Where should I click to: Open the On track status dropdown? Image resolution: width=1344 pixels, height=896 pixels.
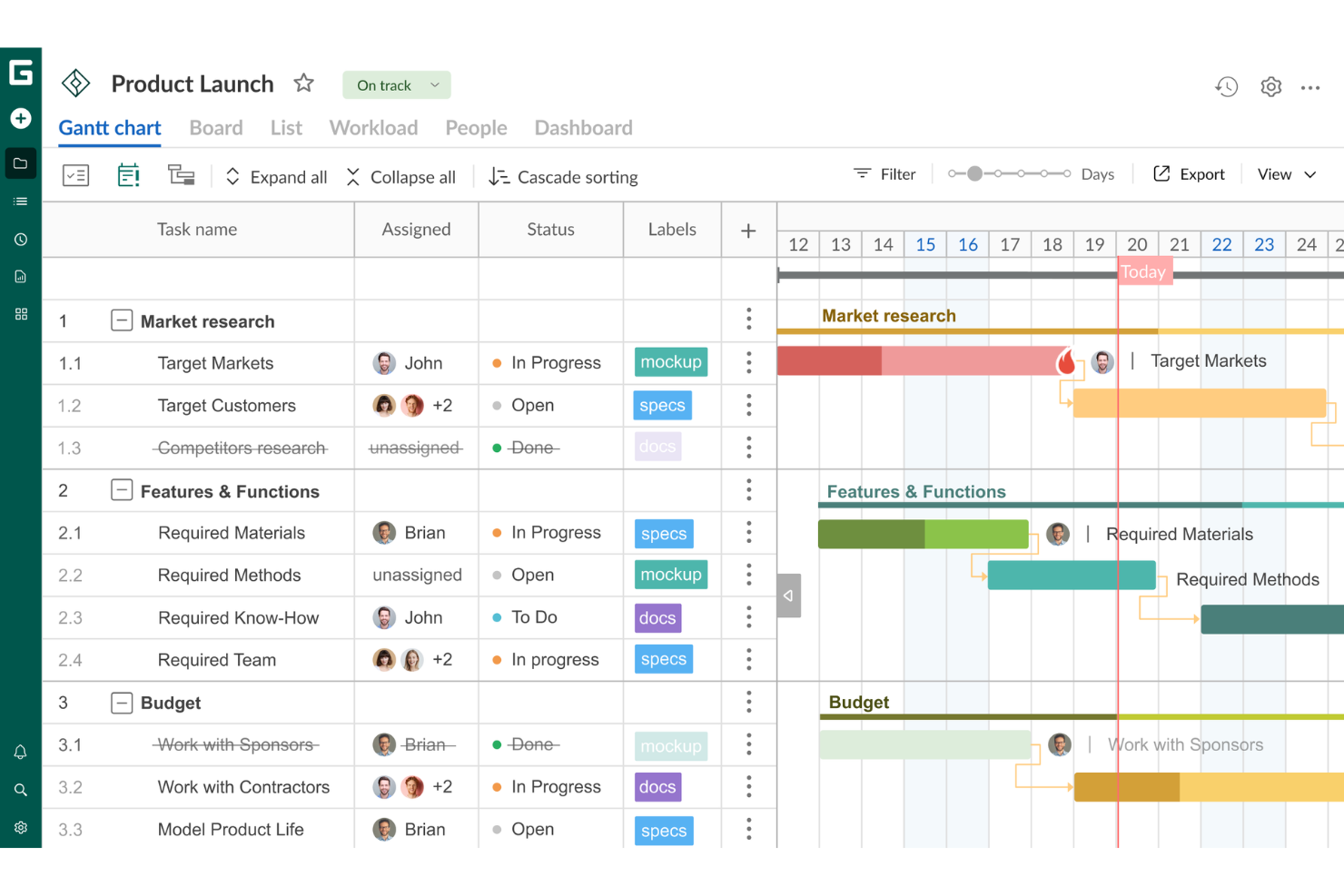click(x=396, y=84)
